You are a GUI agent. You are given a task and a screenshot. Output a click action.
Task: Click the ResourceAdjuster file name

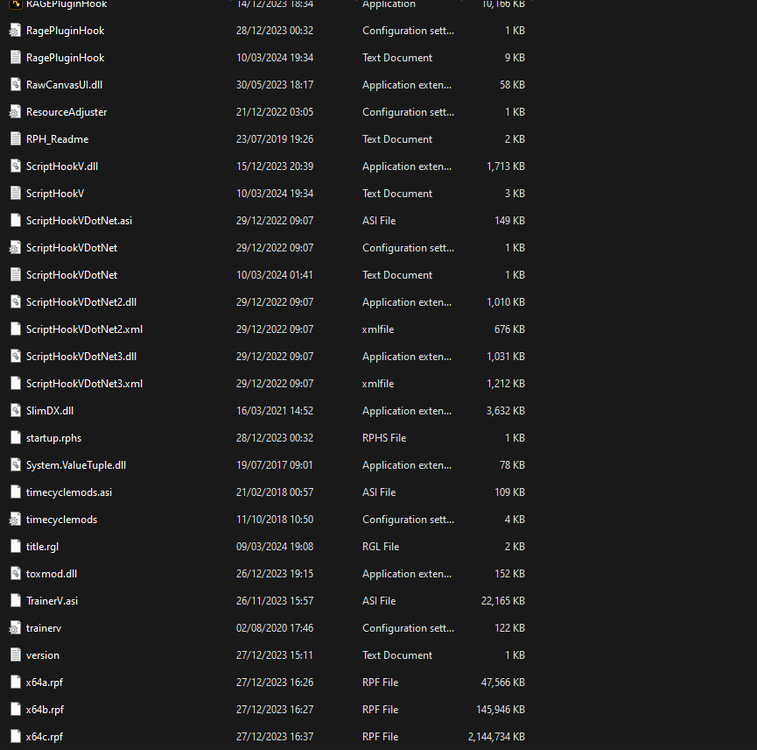point(67,112)
